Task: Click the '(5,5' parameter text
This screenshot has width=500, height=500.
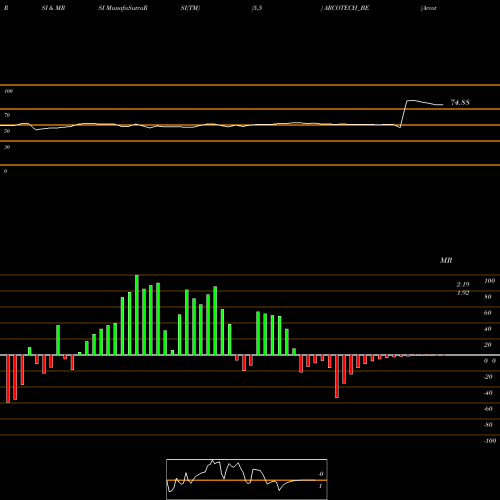Action: (257, 8)
